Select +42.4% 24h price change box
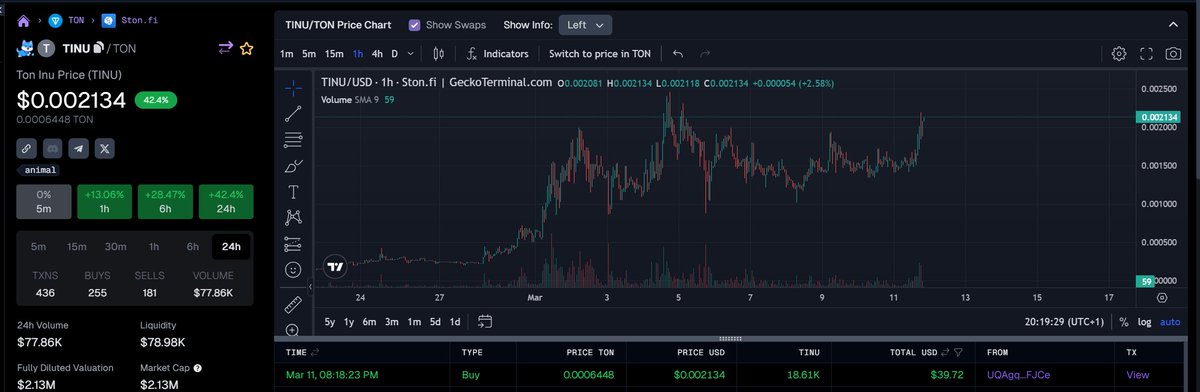This screenshot has height=392, width=1200. (226, 202)
